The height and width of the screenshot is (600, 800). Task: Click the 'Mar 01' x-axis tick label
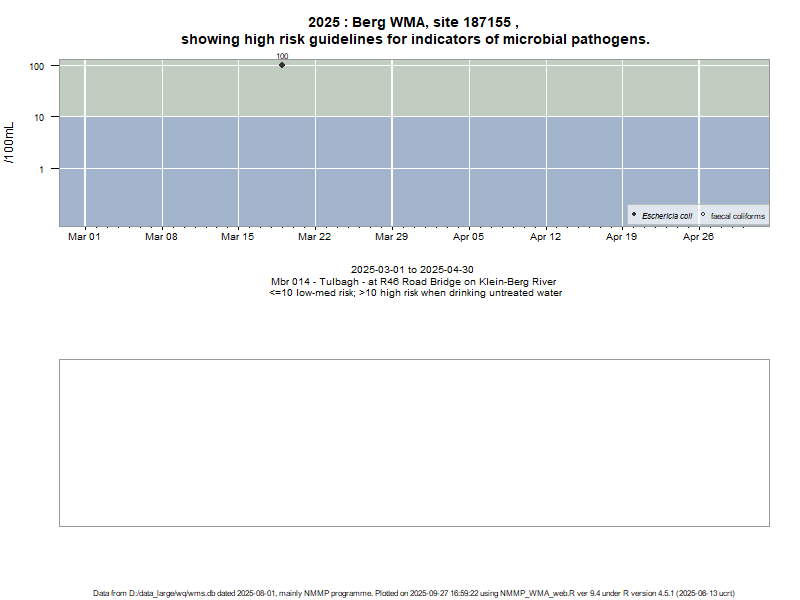click(84, 237)
